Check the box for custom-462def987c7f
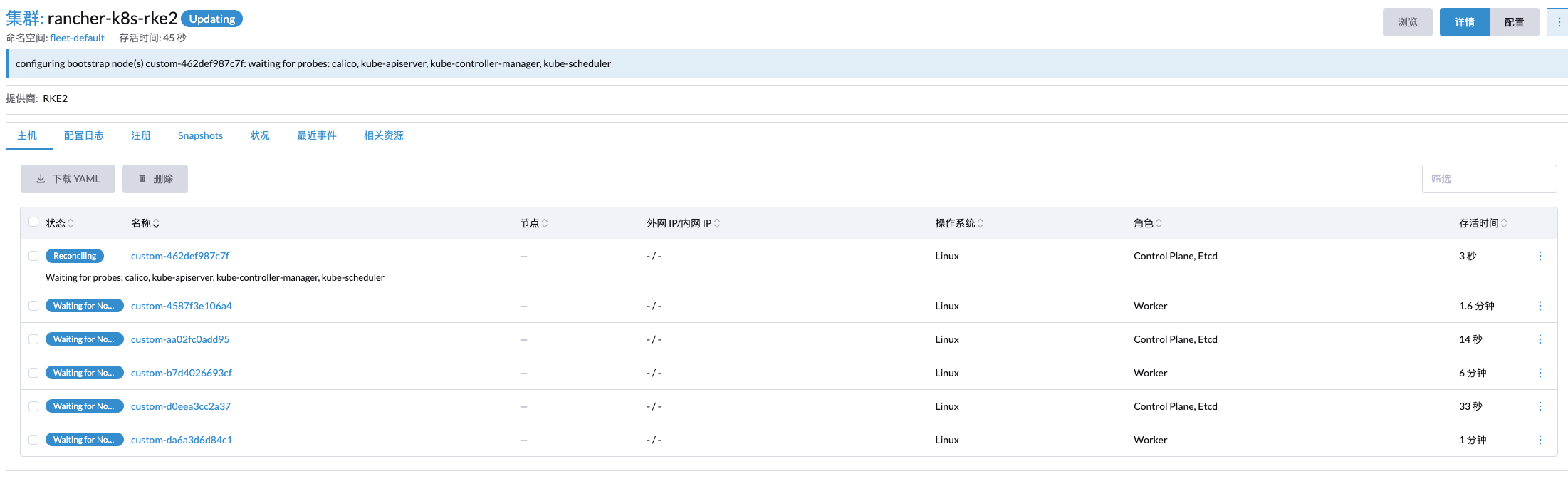This screenshot has height=479, width=1568. pyautogui.click(x=33, y=256)
